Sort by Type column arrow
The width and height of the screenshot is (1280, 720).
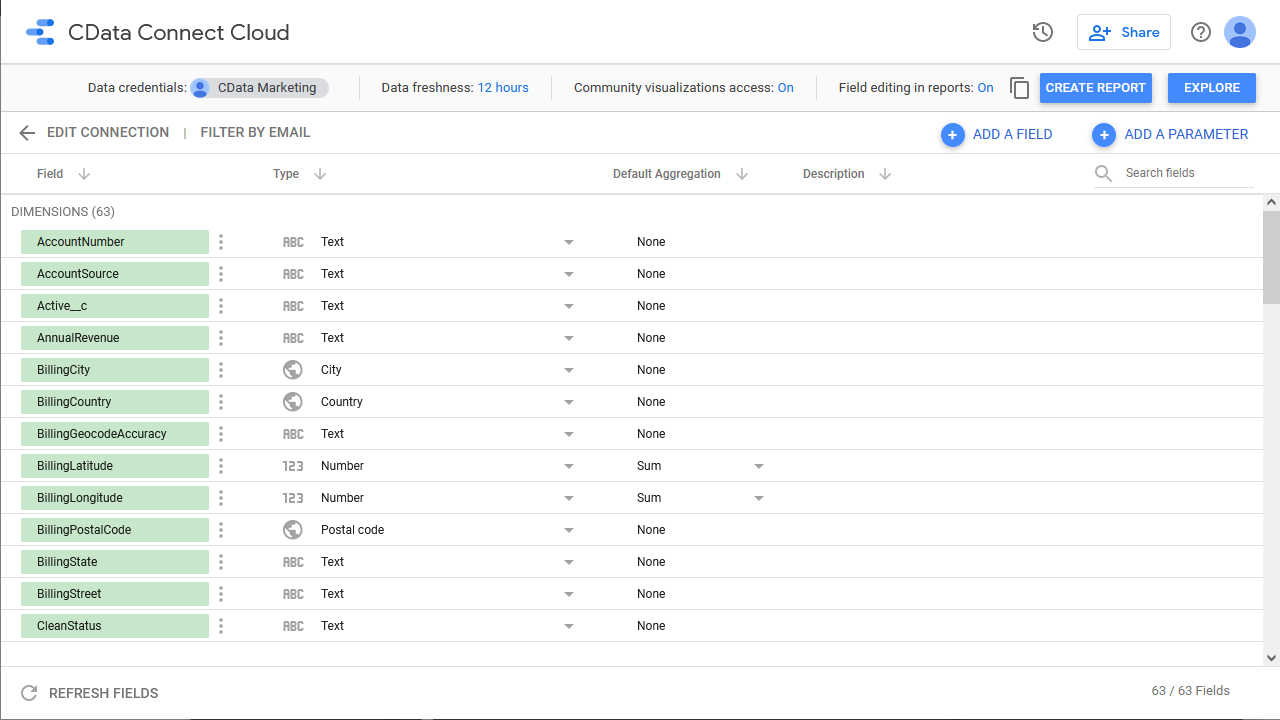[320, 174]
